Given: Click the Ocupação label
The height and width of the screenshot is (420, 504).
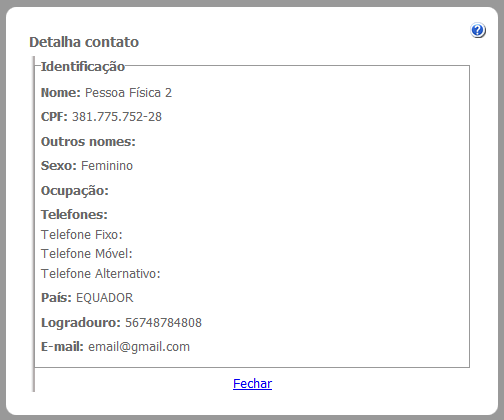Looking at the screenshot, I should 75,191.
